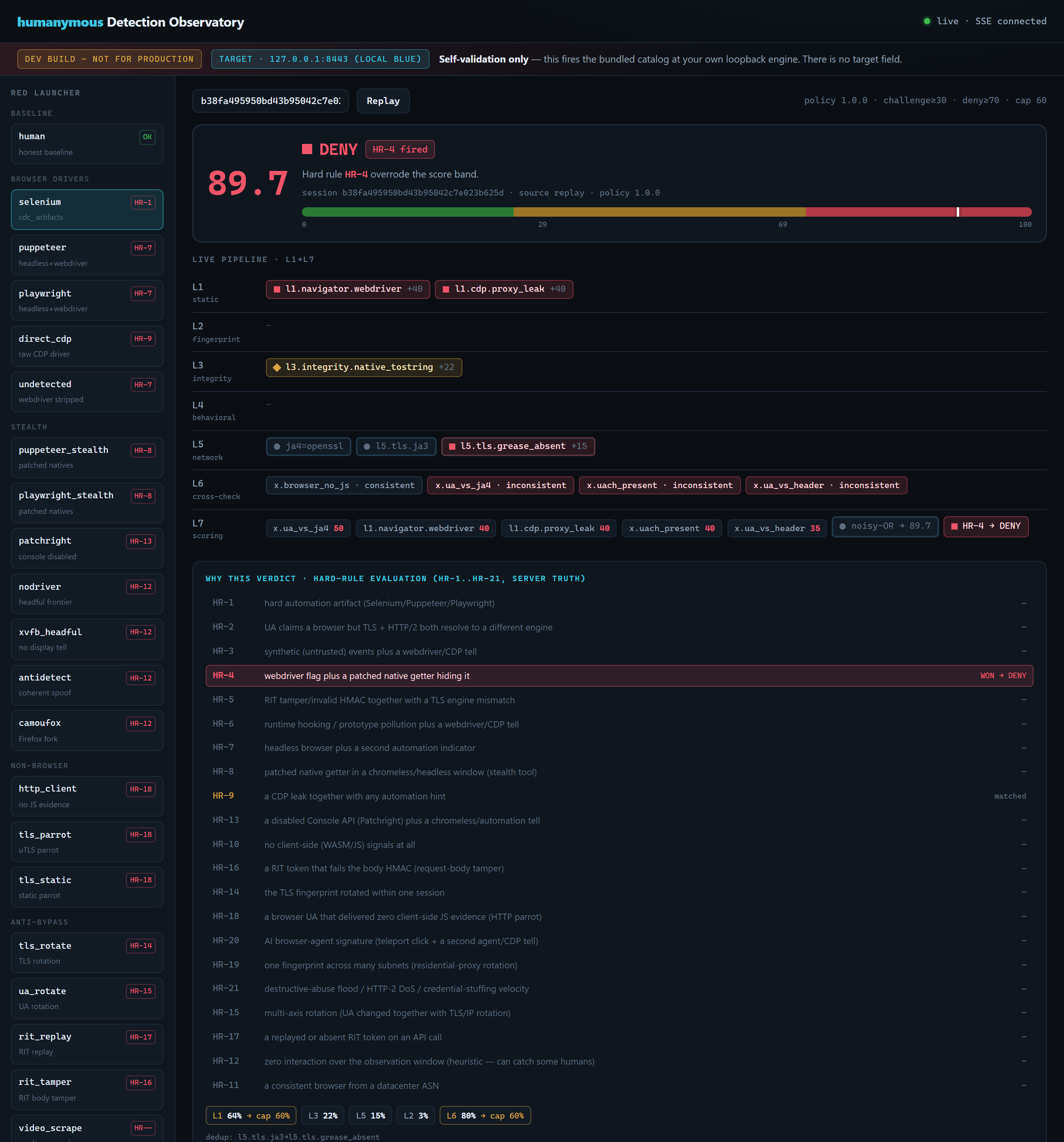
Task: Run the antidetect coherent spoof scenario
Action: coord(87,685)
